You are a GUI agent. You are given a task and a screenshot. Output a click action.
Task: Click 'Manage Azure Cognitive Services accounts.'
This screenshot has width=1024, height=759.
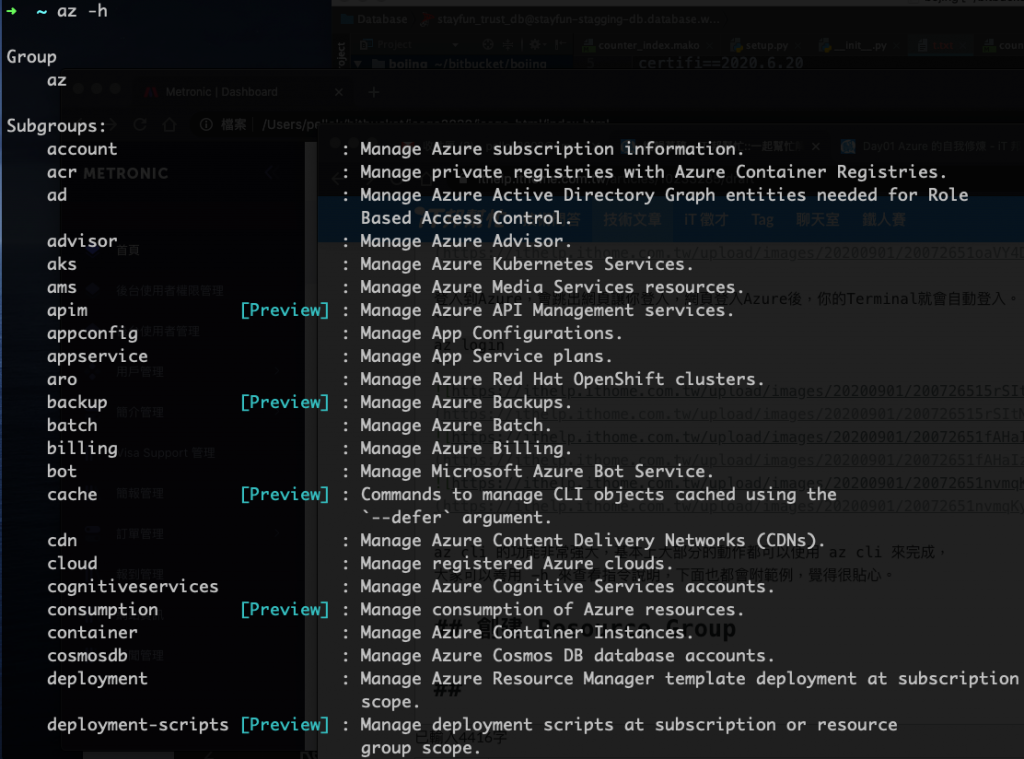(567, 587)
